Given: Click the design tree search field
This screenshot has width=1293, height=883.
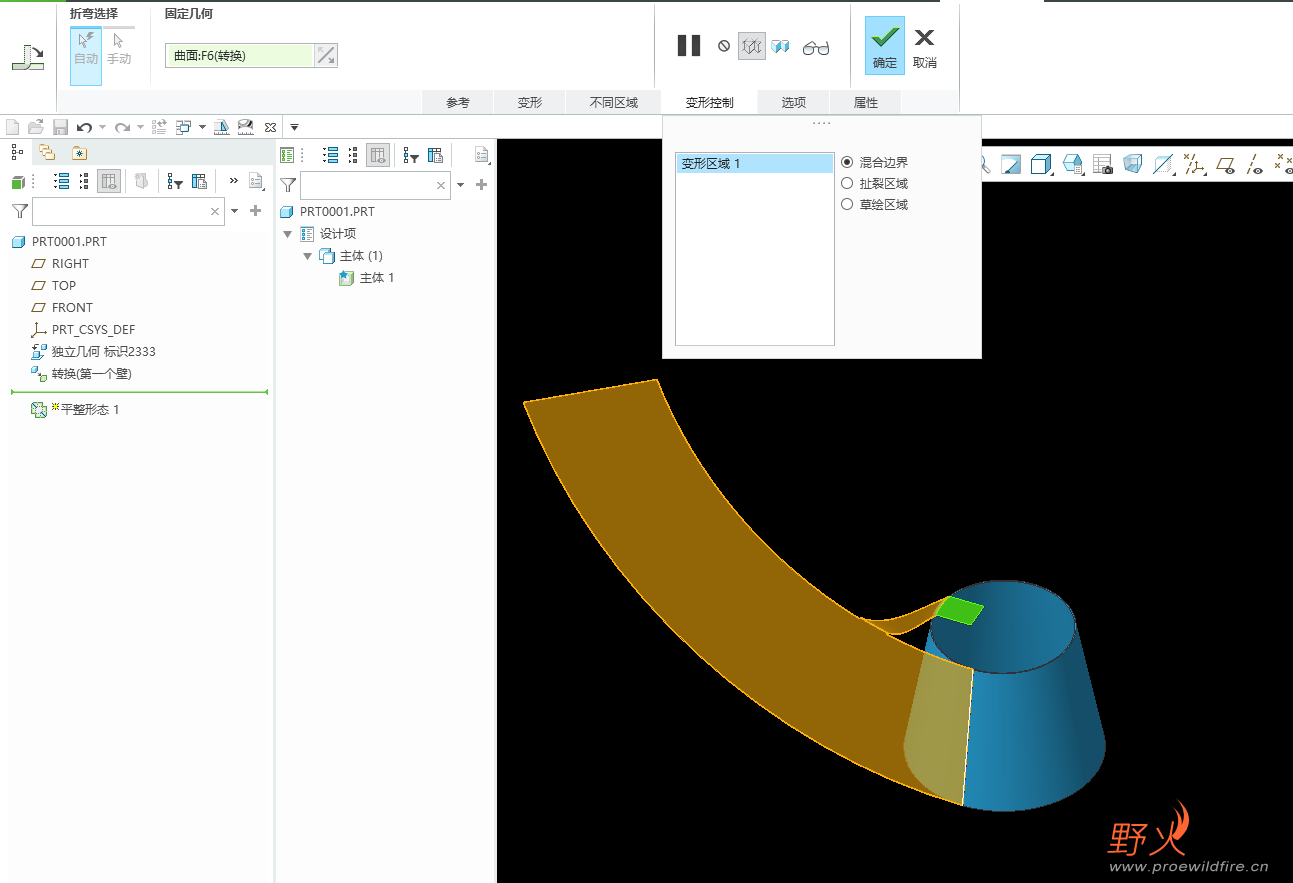Looking at the screenshot, I should click(376, 185).
